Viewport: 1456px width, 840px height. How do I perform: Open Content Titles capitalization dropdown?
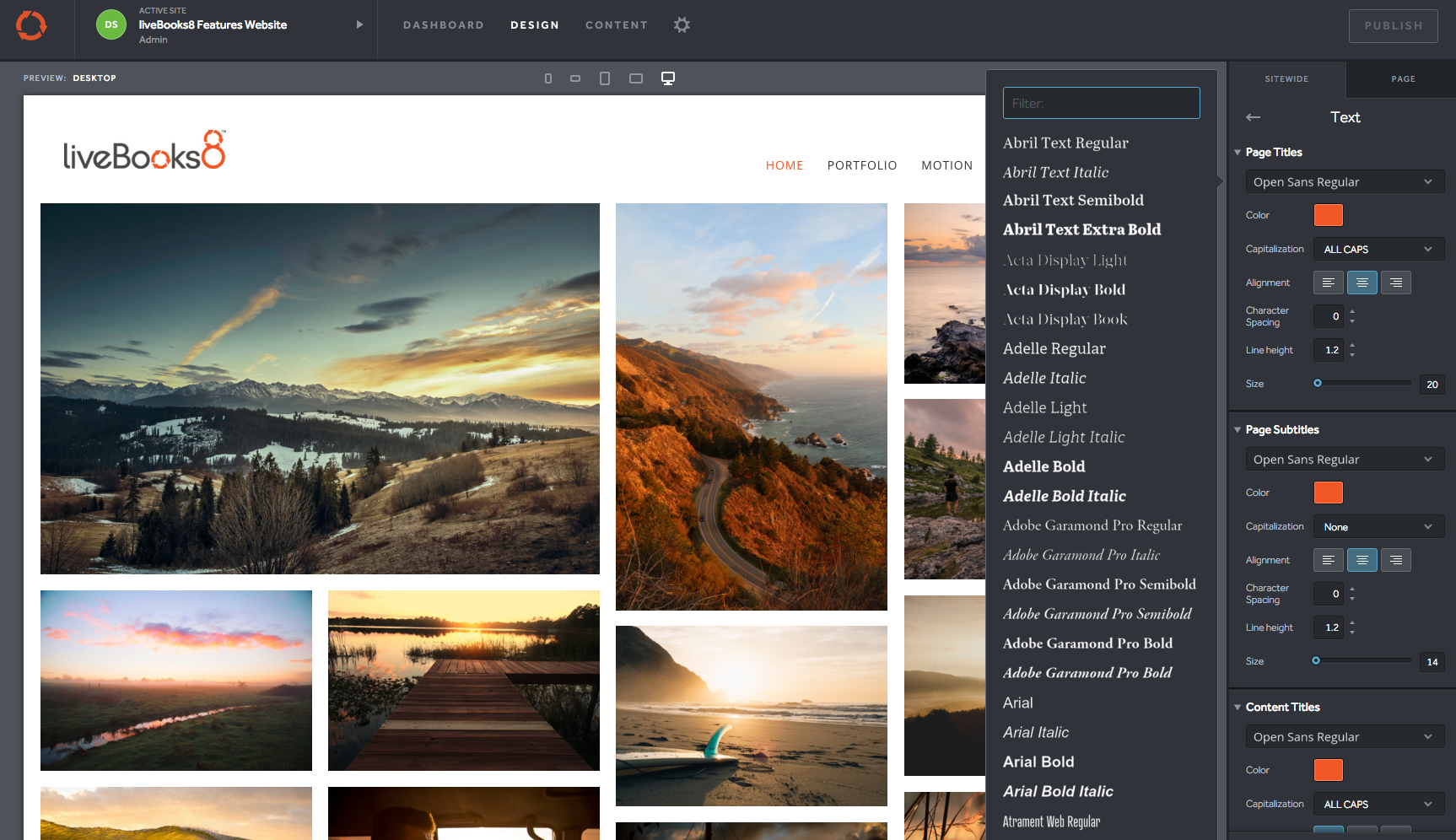(1378, 805)
